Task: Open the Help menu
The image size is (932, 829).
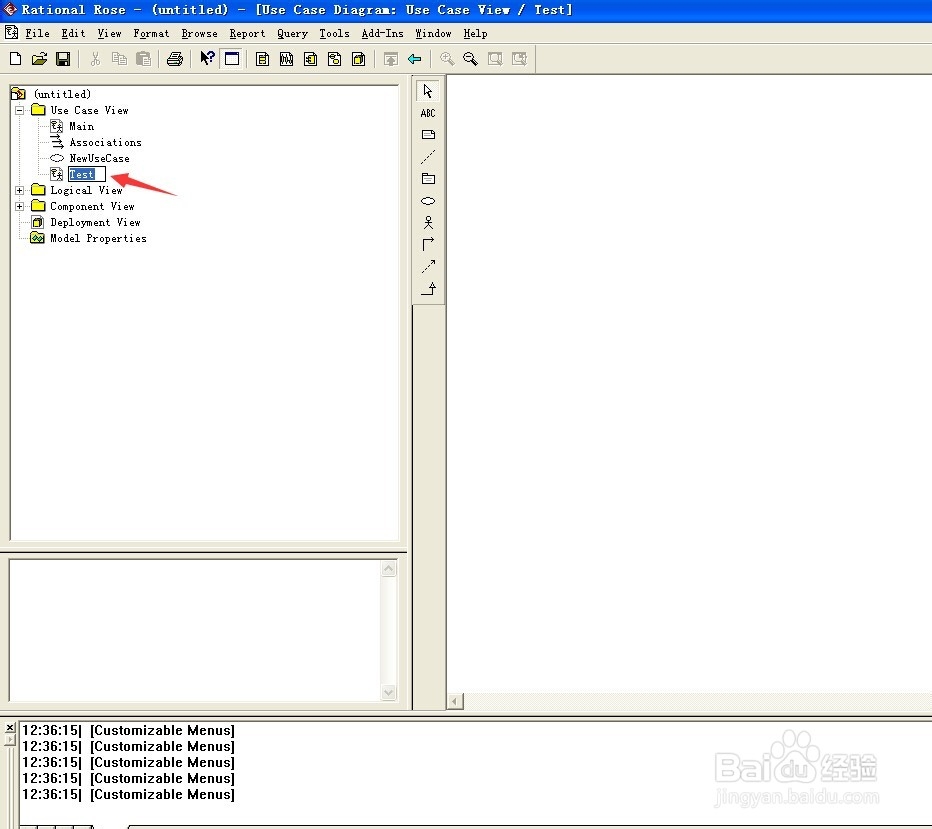Action: click(476, 33)
